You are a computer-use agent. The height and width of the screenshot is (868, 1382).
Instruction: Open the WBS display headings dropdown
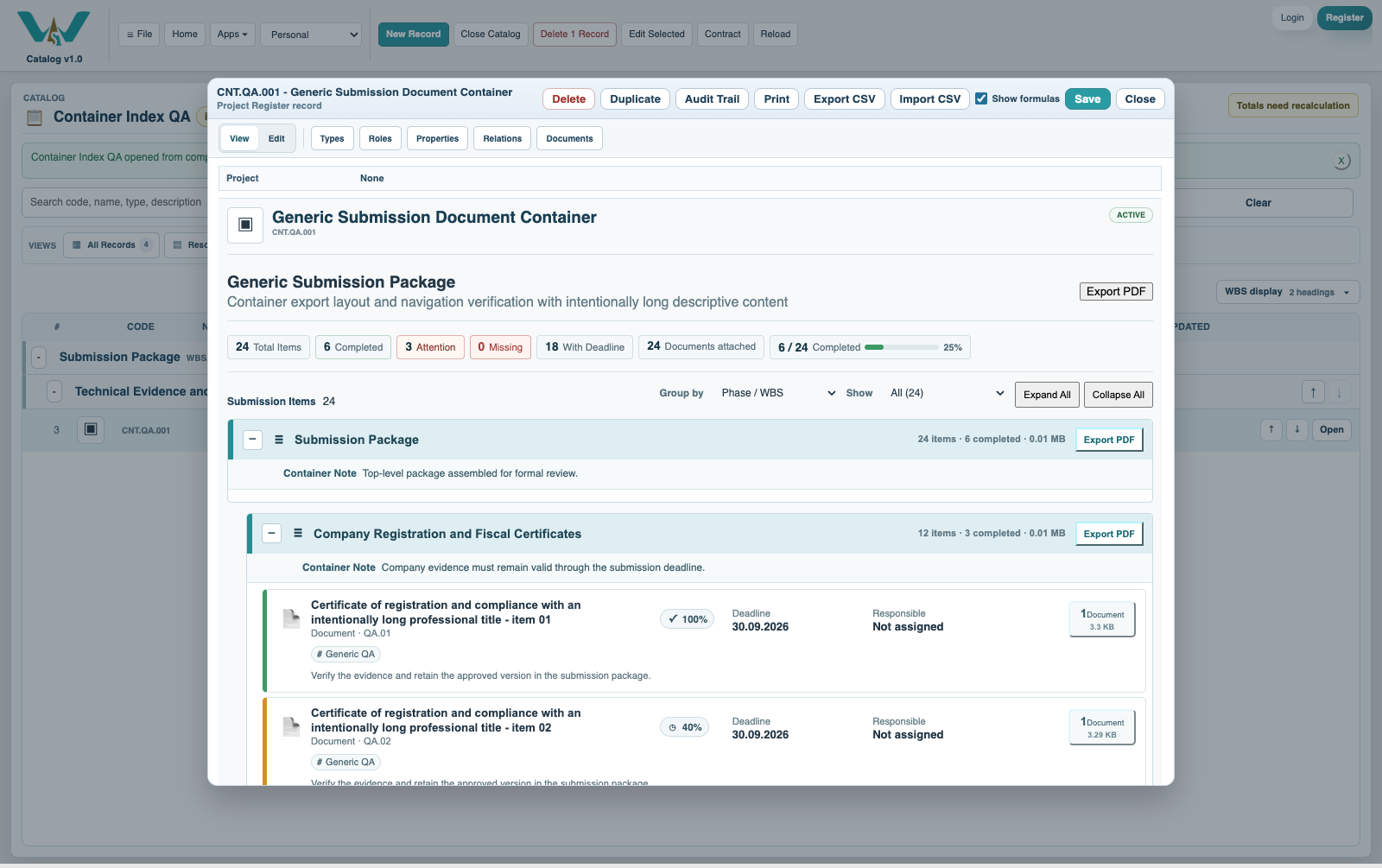tap(1288, 292)
